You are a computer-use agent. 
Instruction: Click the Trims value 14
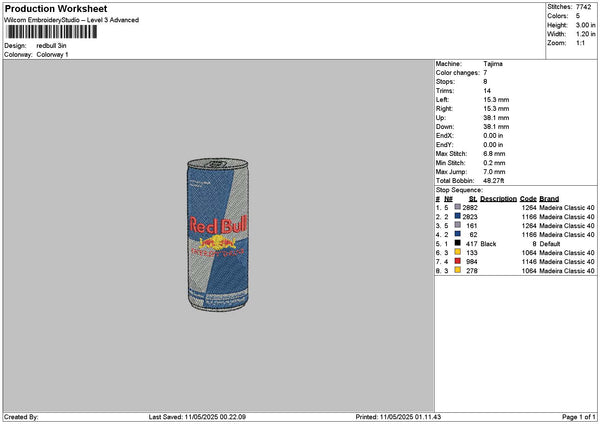tap(487, 91)
